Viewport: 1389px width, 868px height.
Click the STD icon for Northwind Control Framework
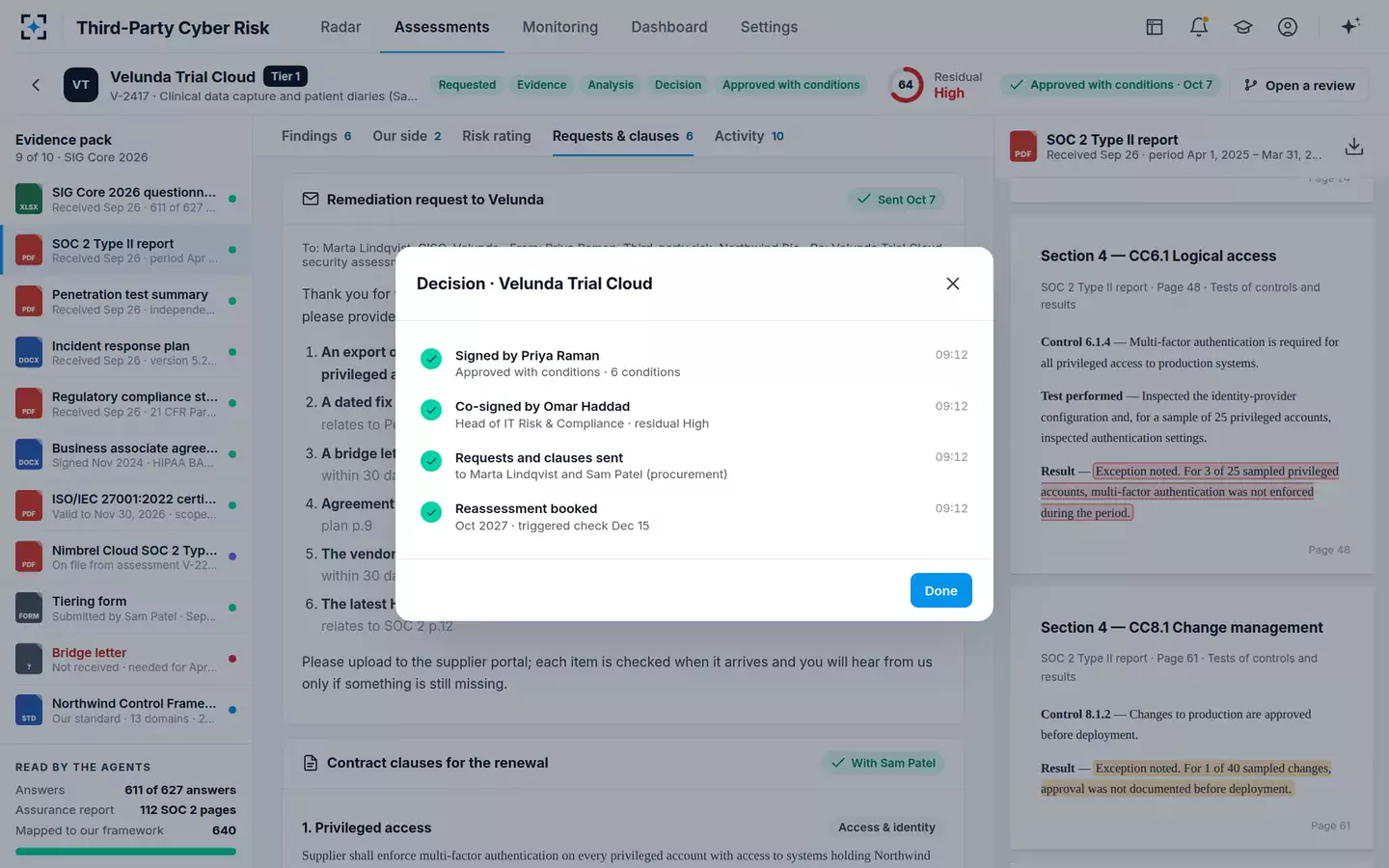(x=29, y=710)
